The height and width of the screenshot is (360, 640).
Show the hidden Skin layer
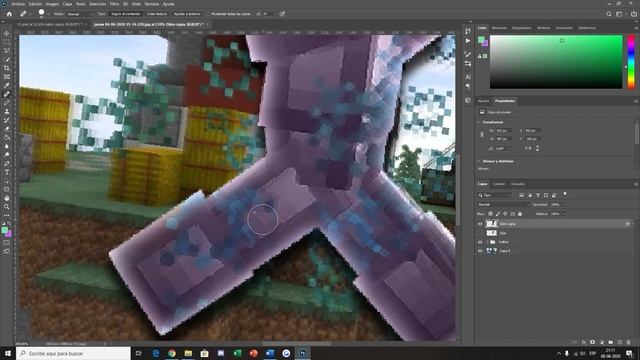click(480, 233)
